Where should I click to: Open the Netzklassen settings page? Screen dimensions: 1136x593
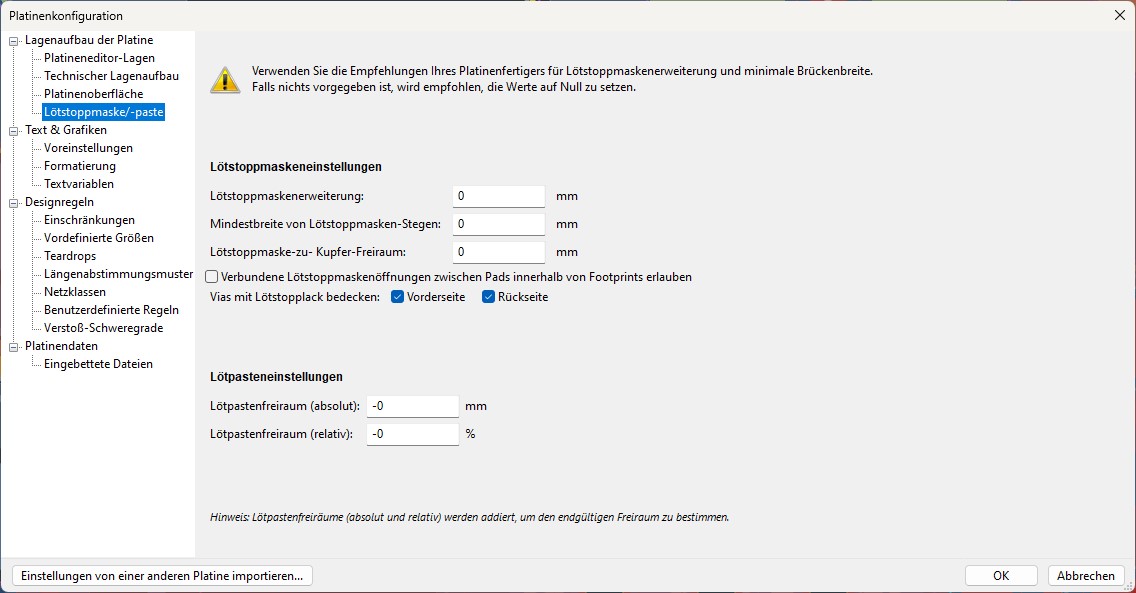pos(75,292)
